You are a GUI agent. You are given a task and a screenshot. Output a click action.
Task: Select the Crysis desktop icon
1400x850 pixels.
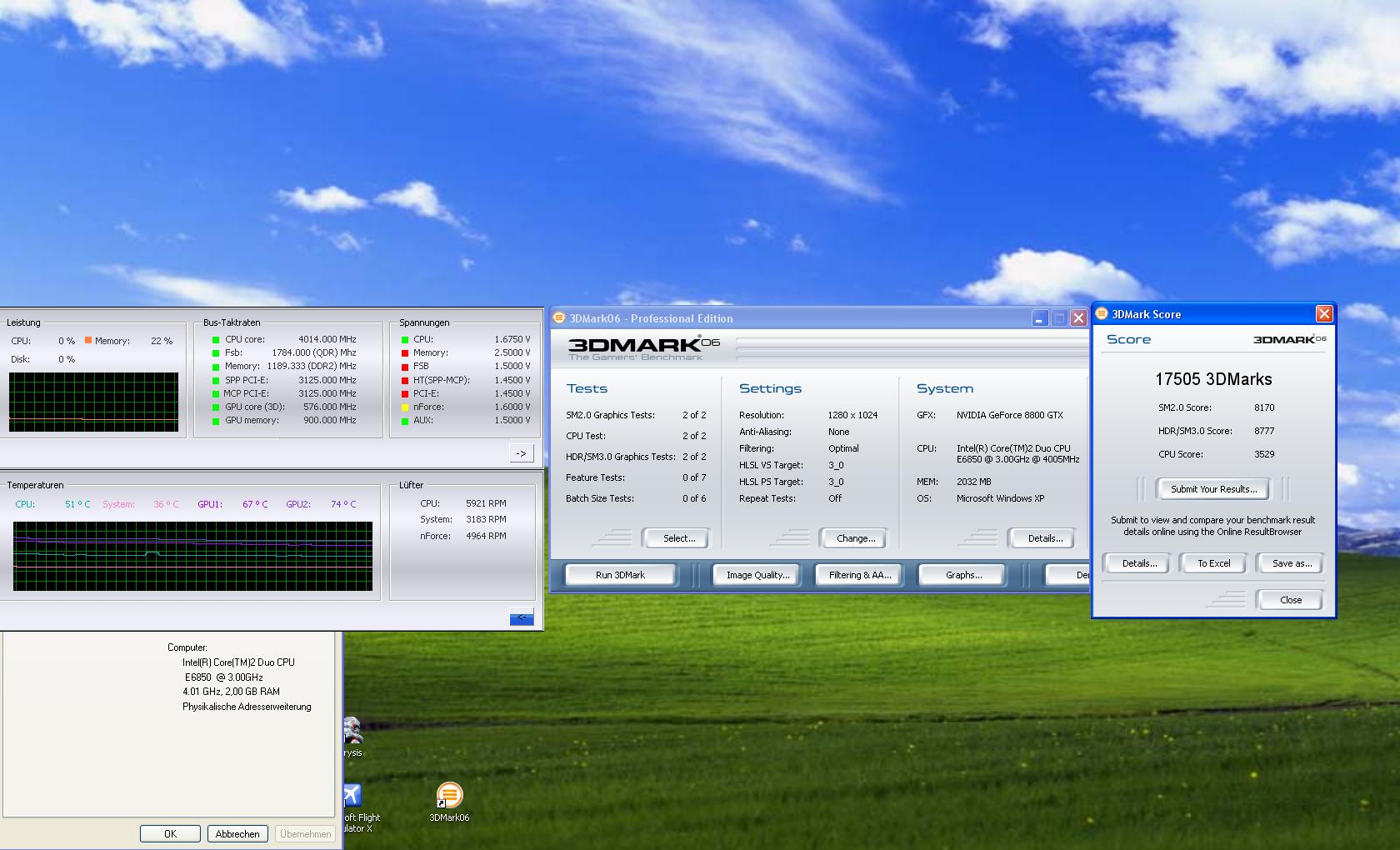click(352, 730)
